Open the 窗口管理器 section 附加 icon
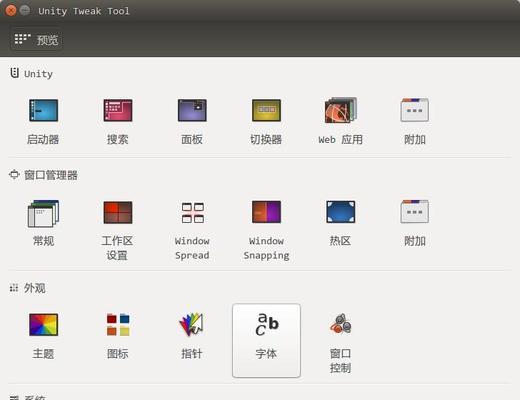The height and width of the screenshot is (400, 520). 415,212
